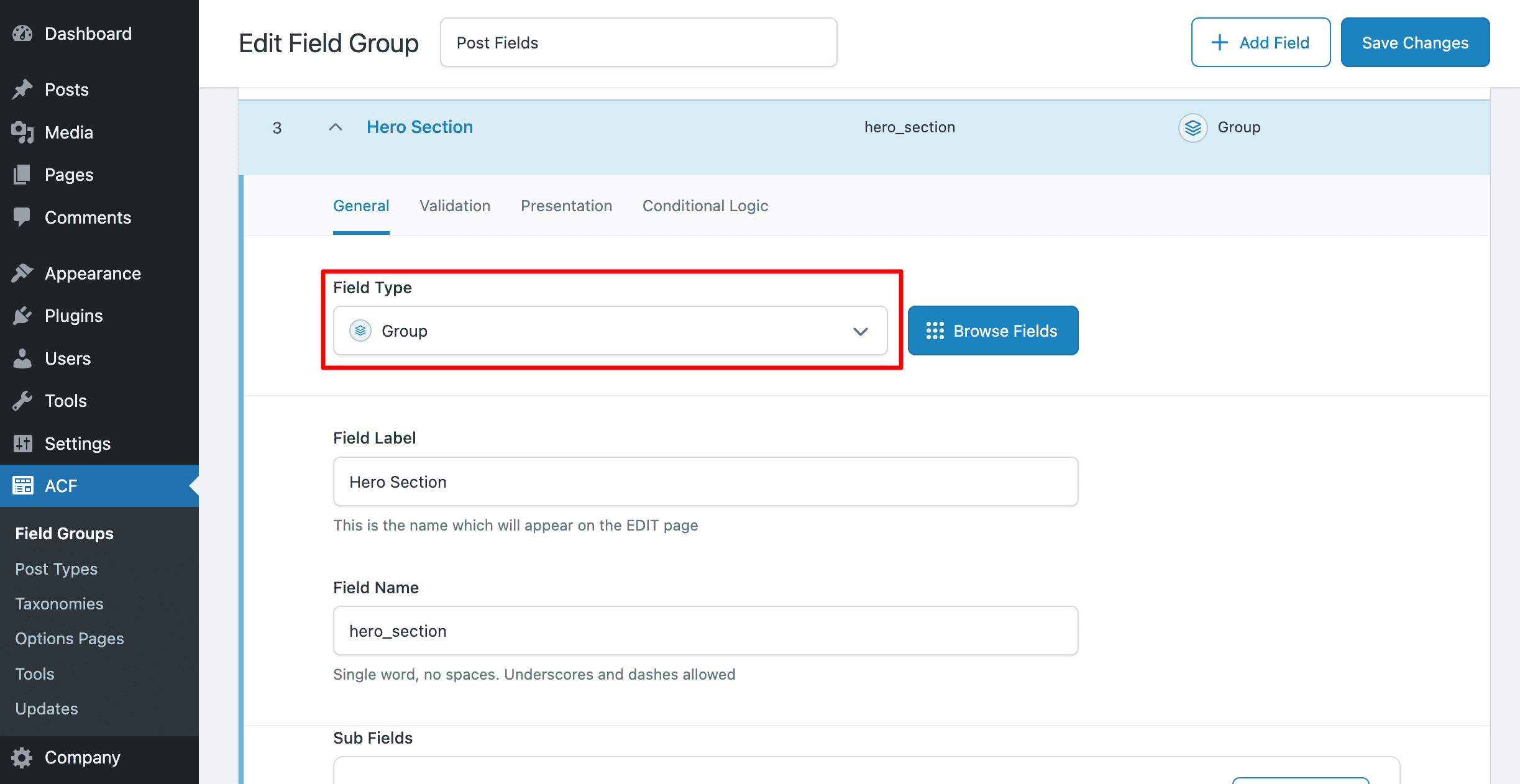This screenshot has width=1520, height=784.
Task: Click the Tools wrench icon
Action: [22, 401]
